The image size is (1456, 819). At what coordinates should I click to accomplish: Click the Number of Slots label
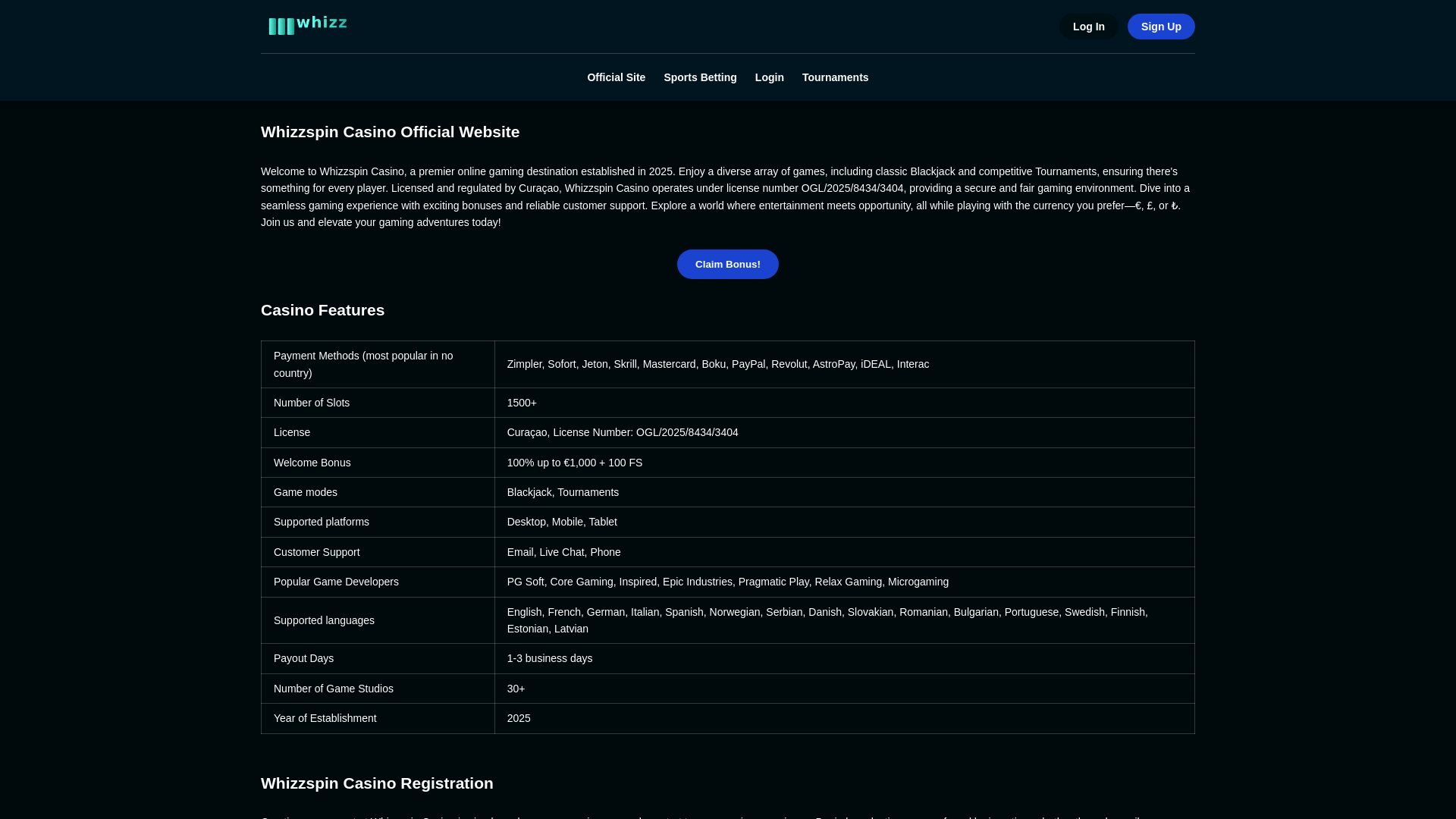(x=312, y=403)
